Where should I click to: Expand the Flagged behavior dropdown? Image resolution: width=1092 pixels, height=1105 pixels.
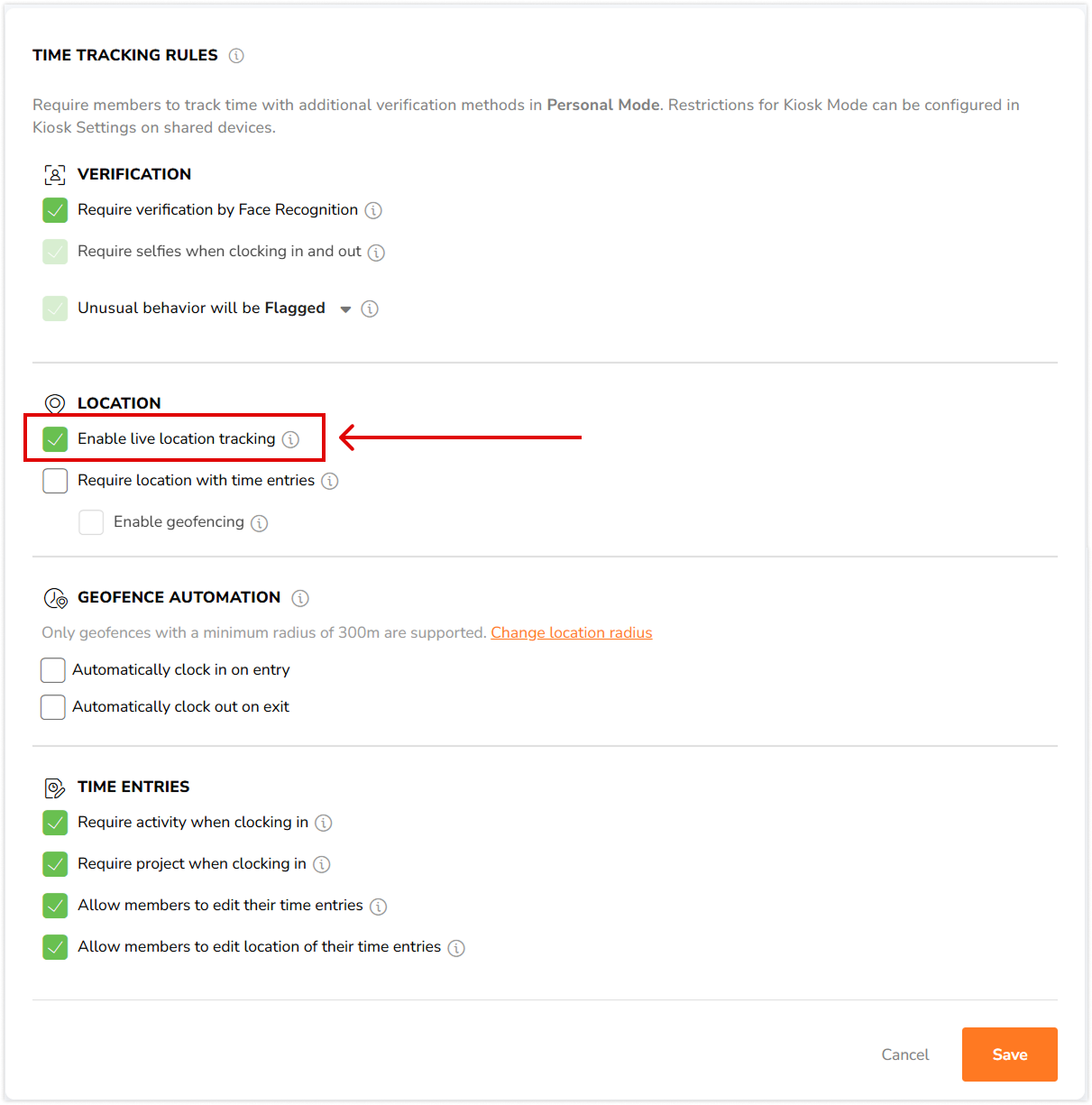[x=345, y=308]
